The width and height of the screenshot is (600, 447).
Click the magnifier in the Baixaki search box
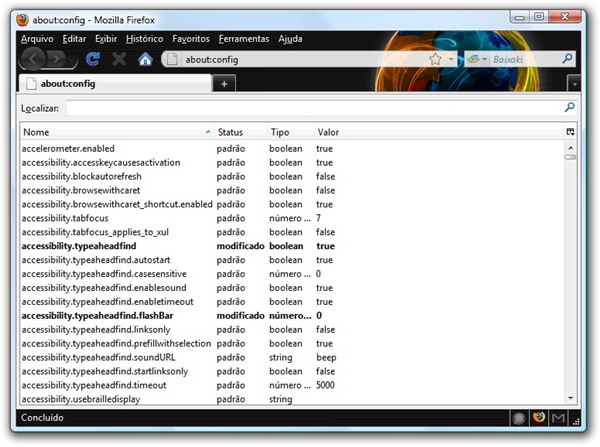pos(567,59)
